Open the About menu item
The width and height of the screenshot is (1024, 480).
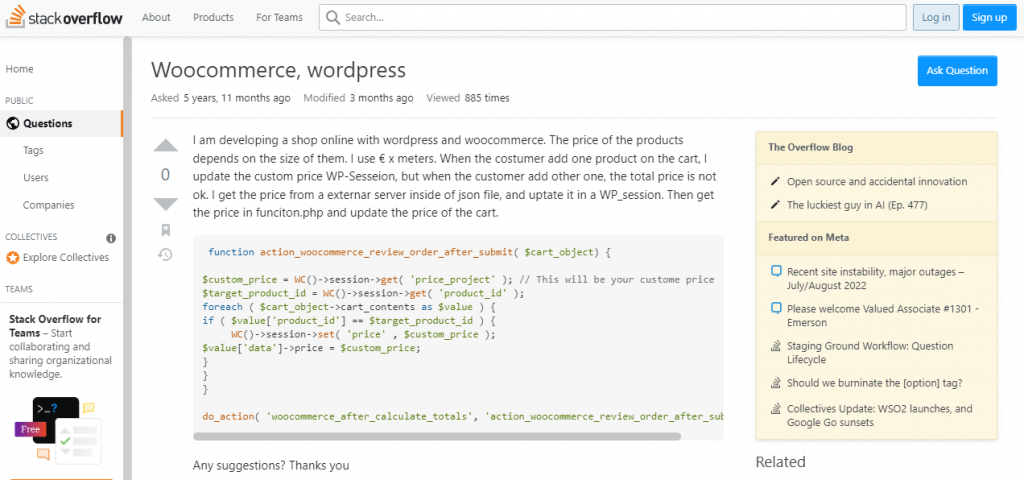pyautogui.click(x=156, y=18)
